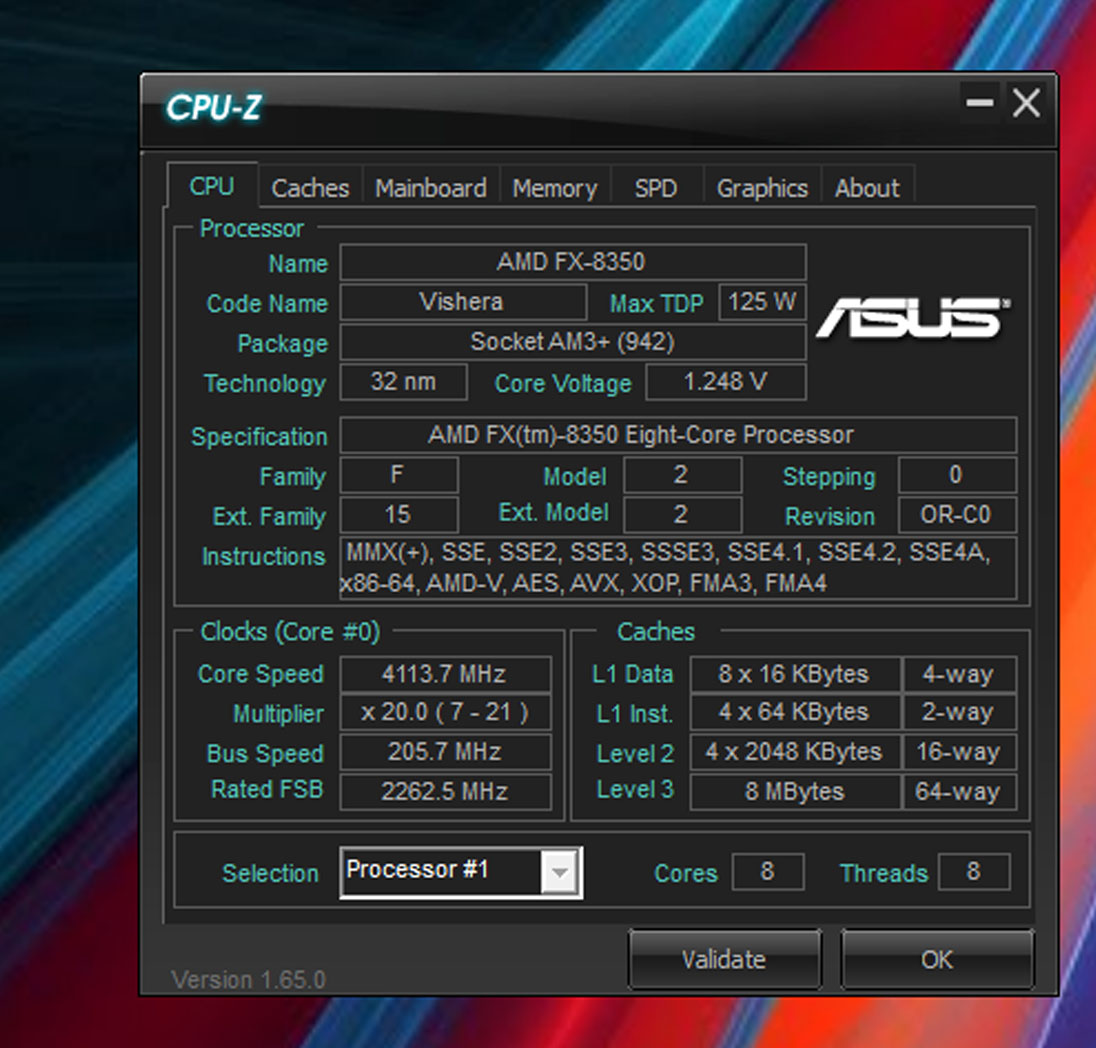Click the Socket AM3+ (942) package value
Screen dimensions: 1096x1048
572,342
